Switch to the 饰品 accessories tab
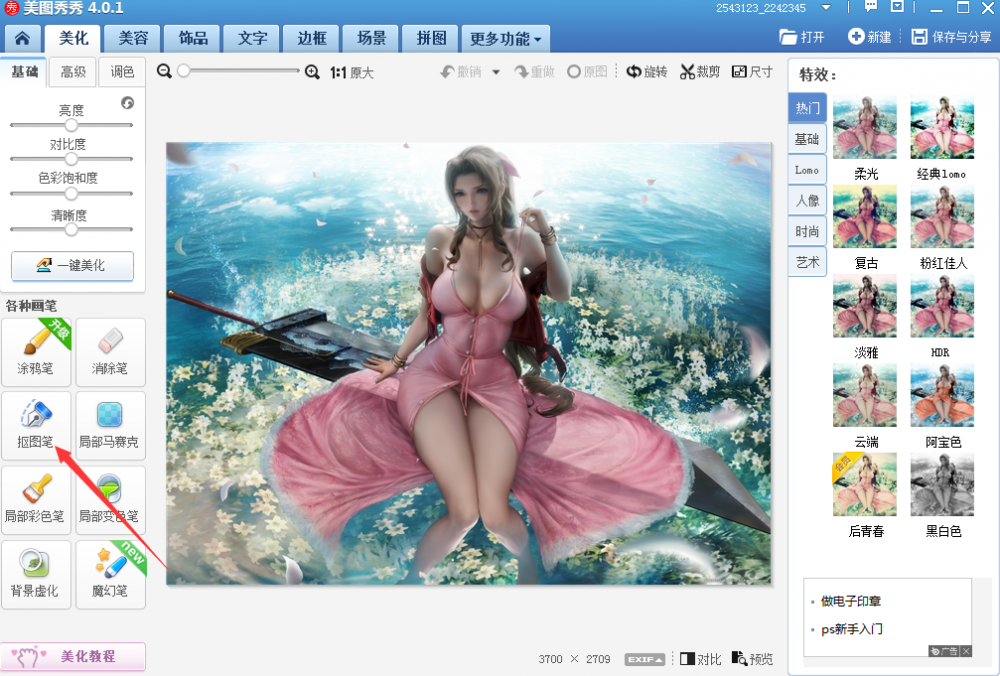Image resolution: width=1000 pixels, height=676 pixels. 193,39
